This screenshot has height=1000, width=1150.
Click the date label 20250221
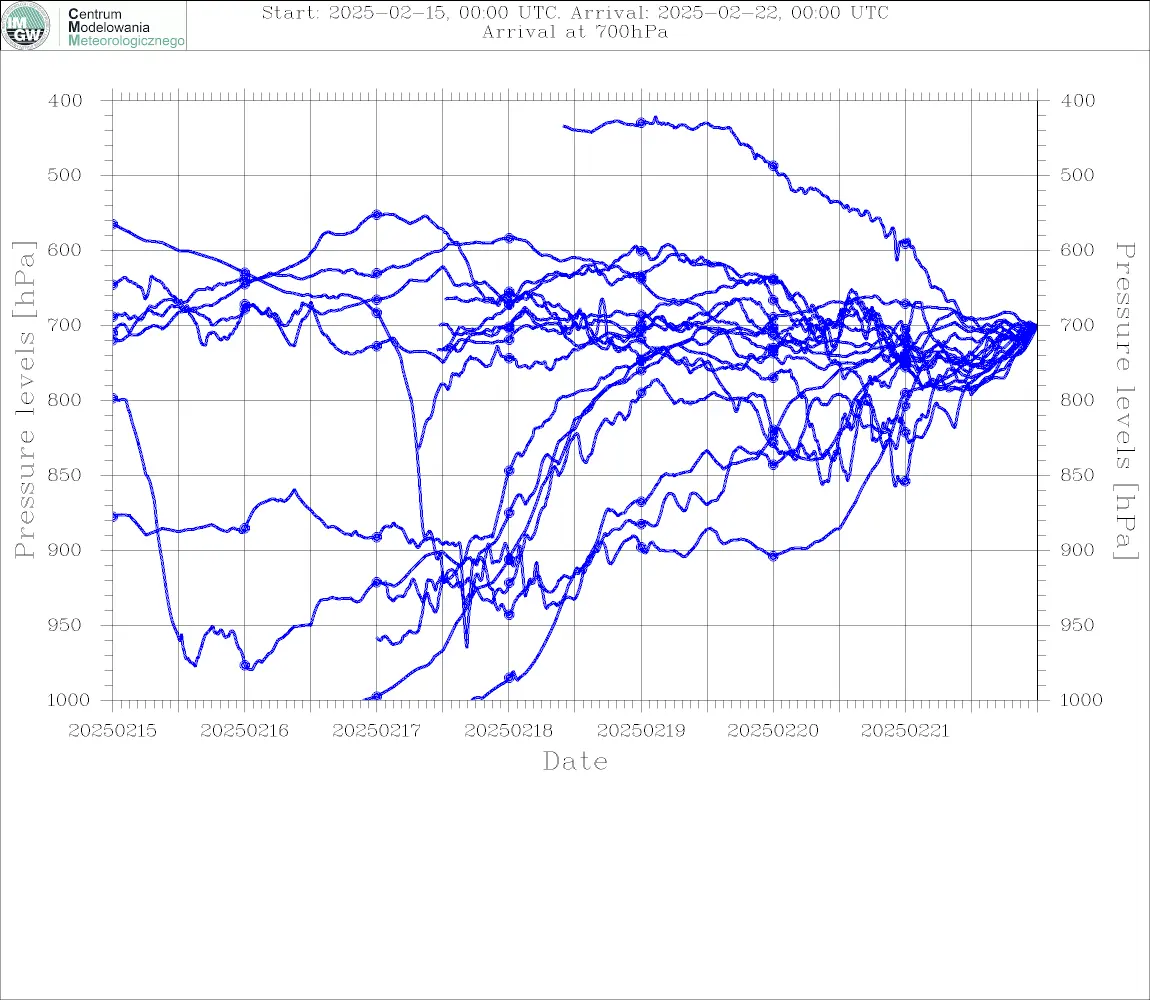click(x=905, y=731)
